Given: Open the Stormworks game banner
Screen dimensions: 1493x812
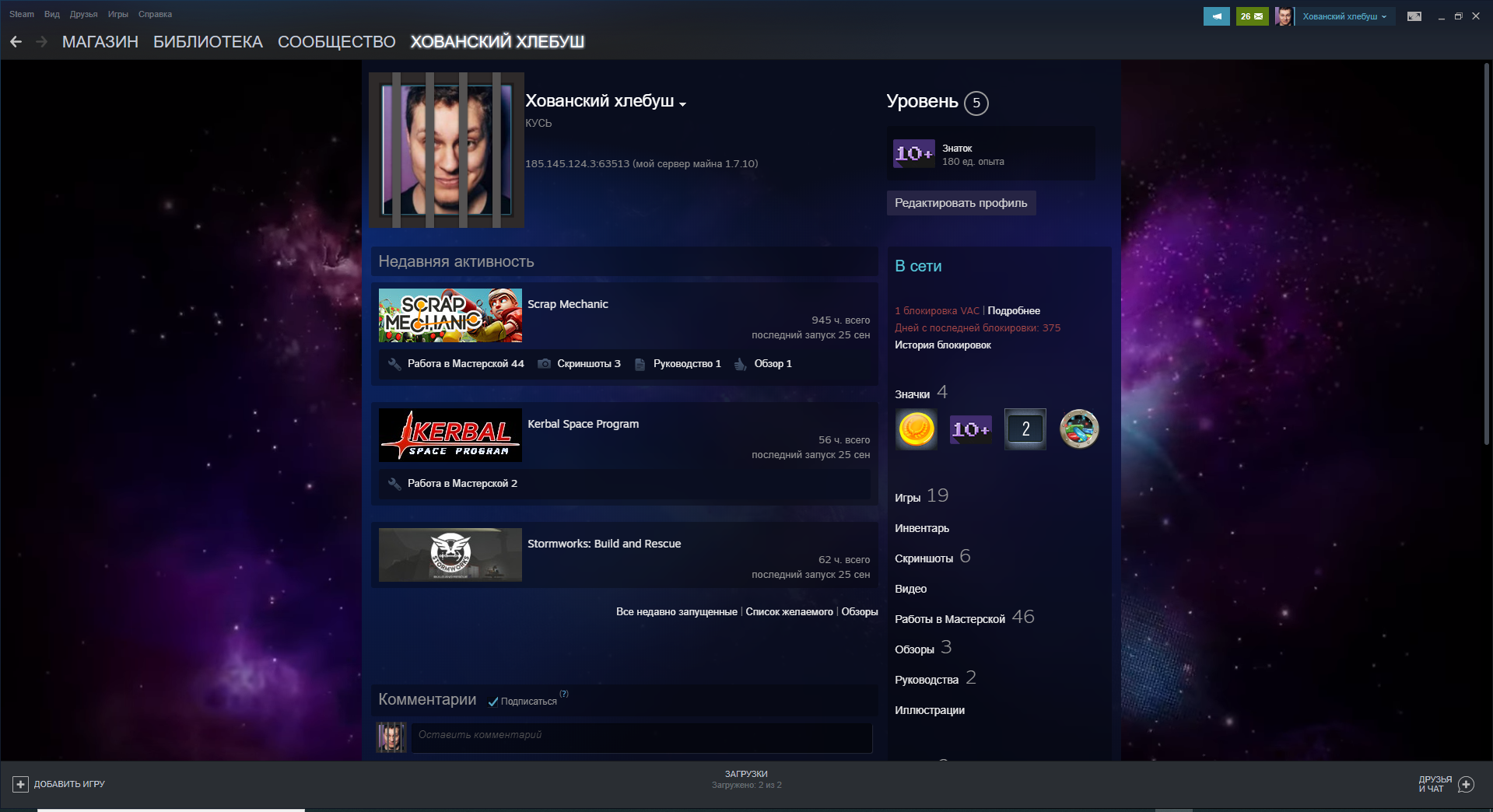Looking at the screenshot, I should 450,555.
